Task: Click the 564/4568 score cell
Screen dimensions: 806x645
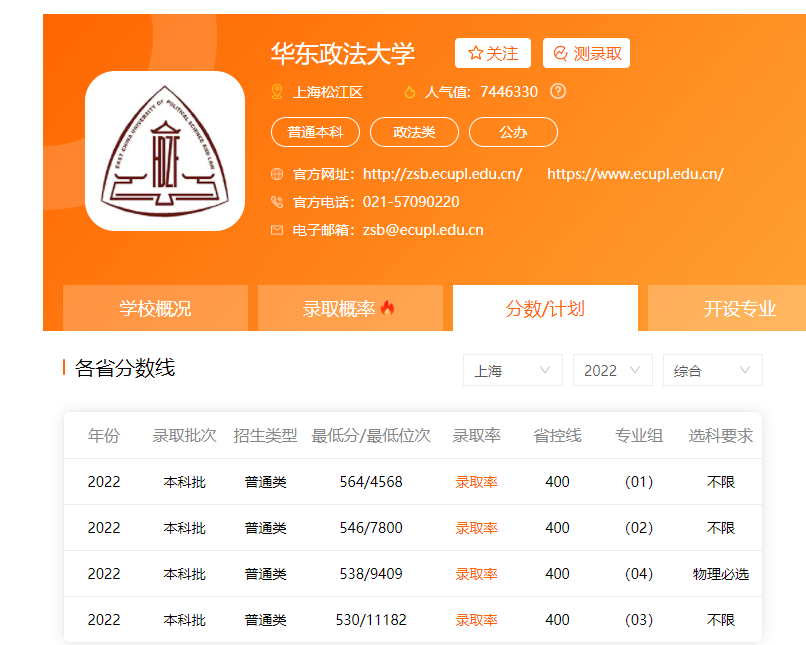Action: pyautogui.click(x=371, y=482)
